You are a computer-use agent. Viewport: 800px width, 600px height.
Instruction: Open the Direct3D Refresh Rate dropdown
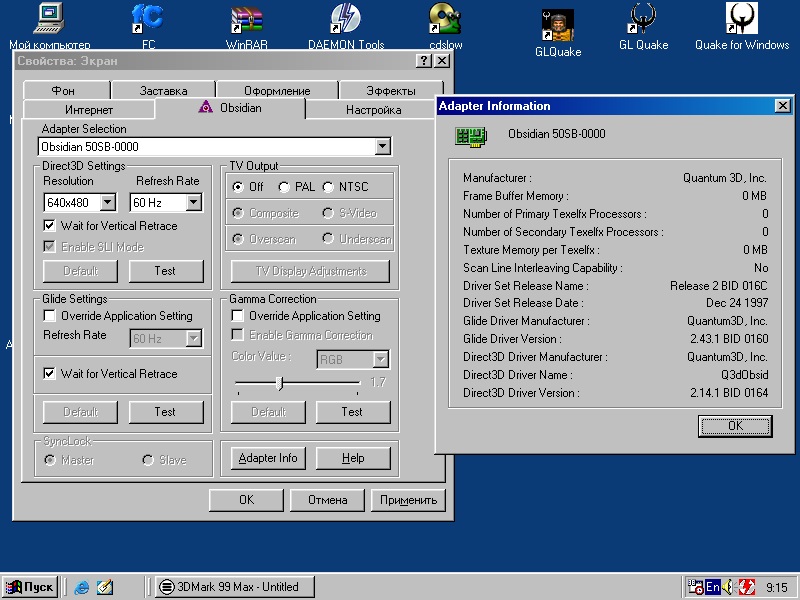[193, 203]
